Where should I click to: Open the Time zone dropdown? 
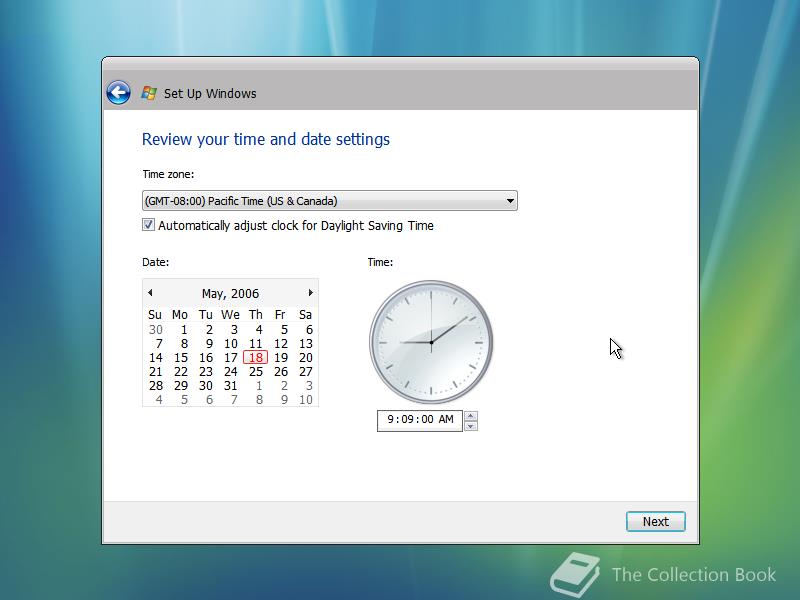click(330, 201)
